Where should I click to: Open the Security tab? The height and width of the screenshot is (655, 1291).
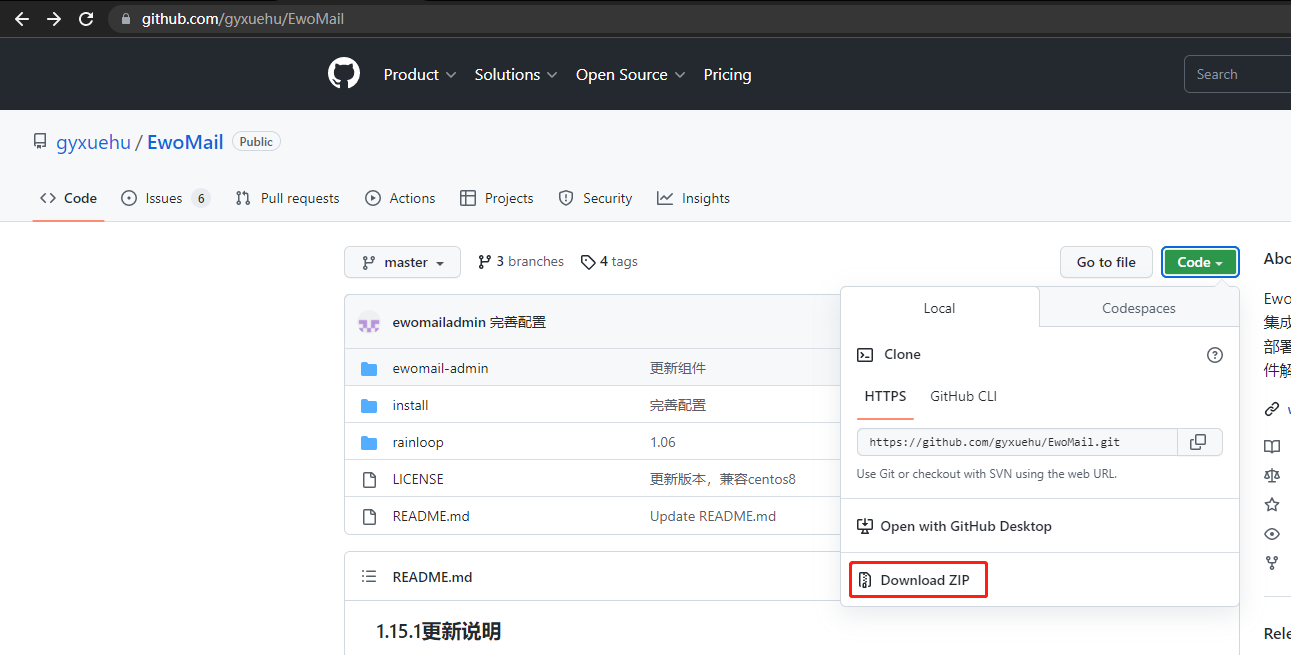pos(595,198)
